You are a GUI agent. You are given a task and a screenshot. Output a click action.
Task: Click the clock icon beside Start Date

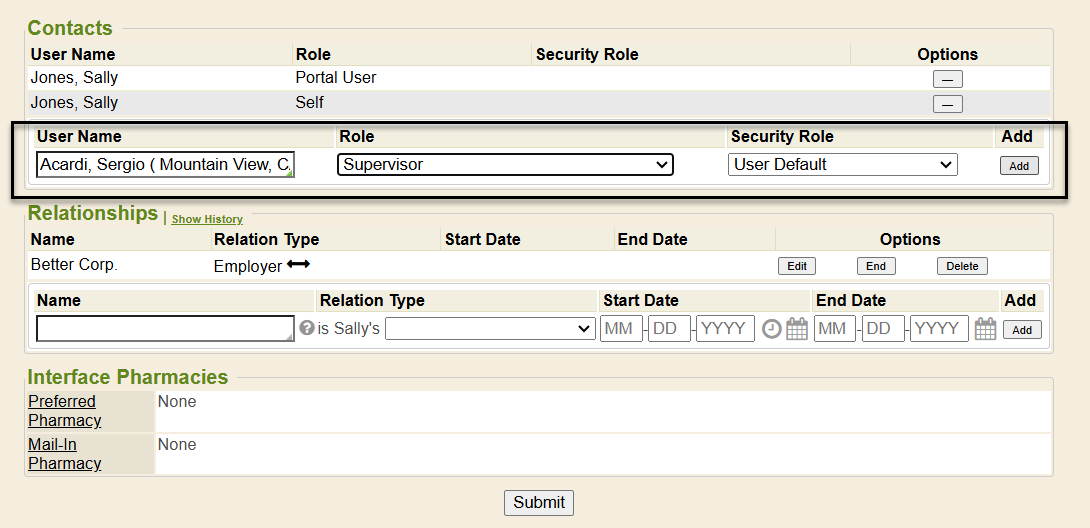[771, 329]
